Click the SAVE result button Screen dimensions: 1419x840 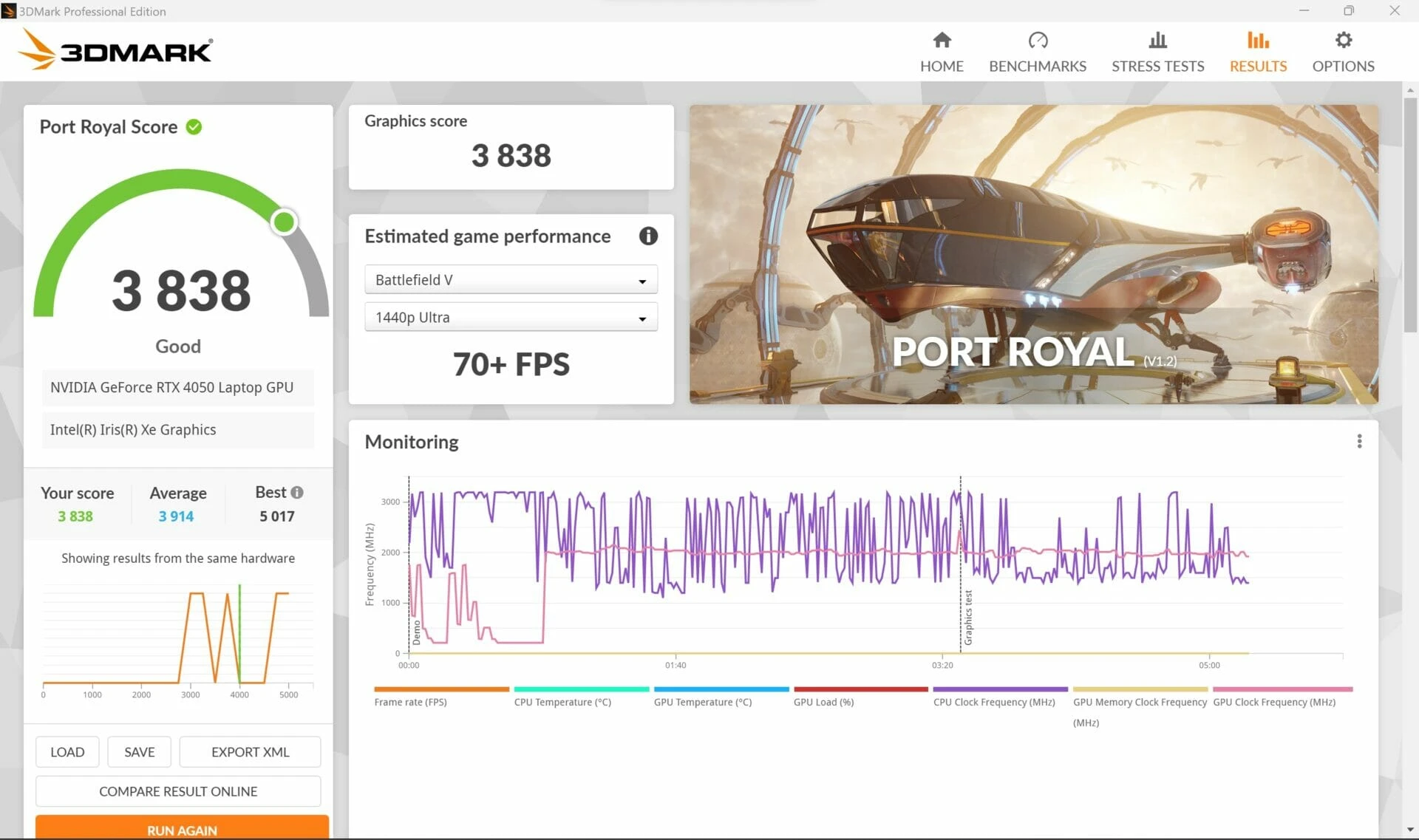tap(139, 752)
